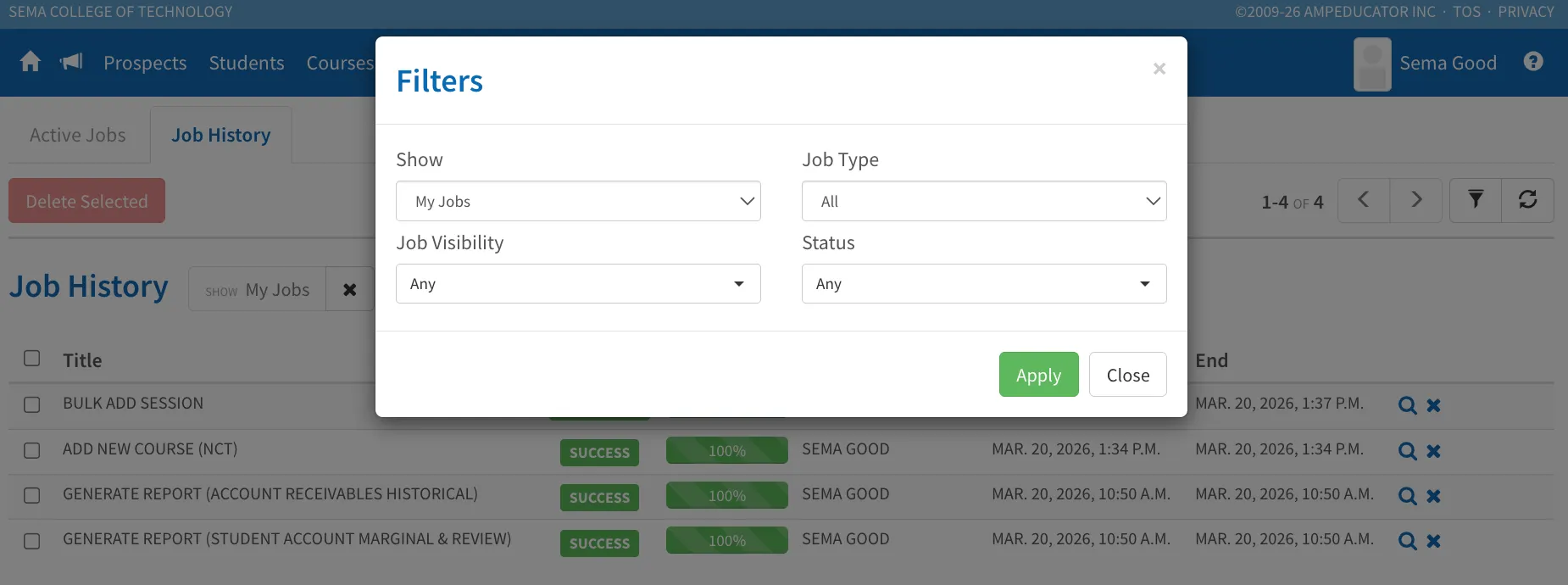Expand the Job Visibility dropdown
The image size is (1568, 585).
[578, 283]
